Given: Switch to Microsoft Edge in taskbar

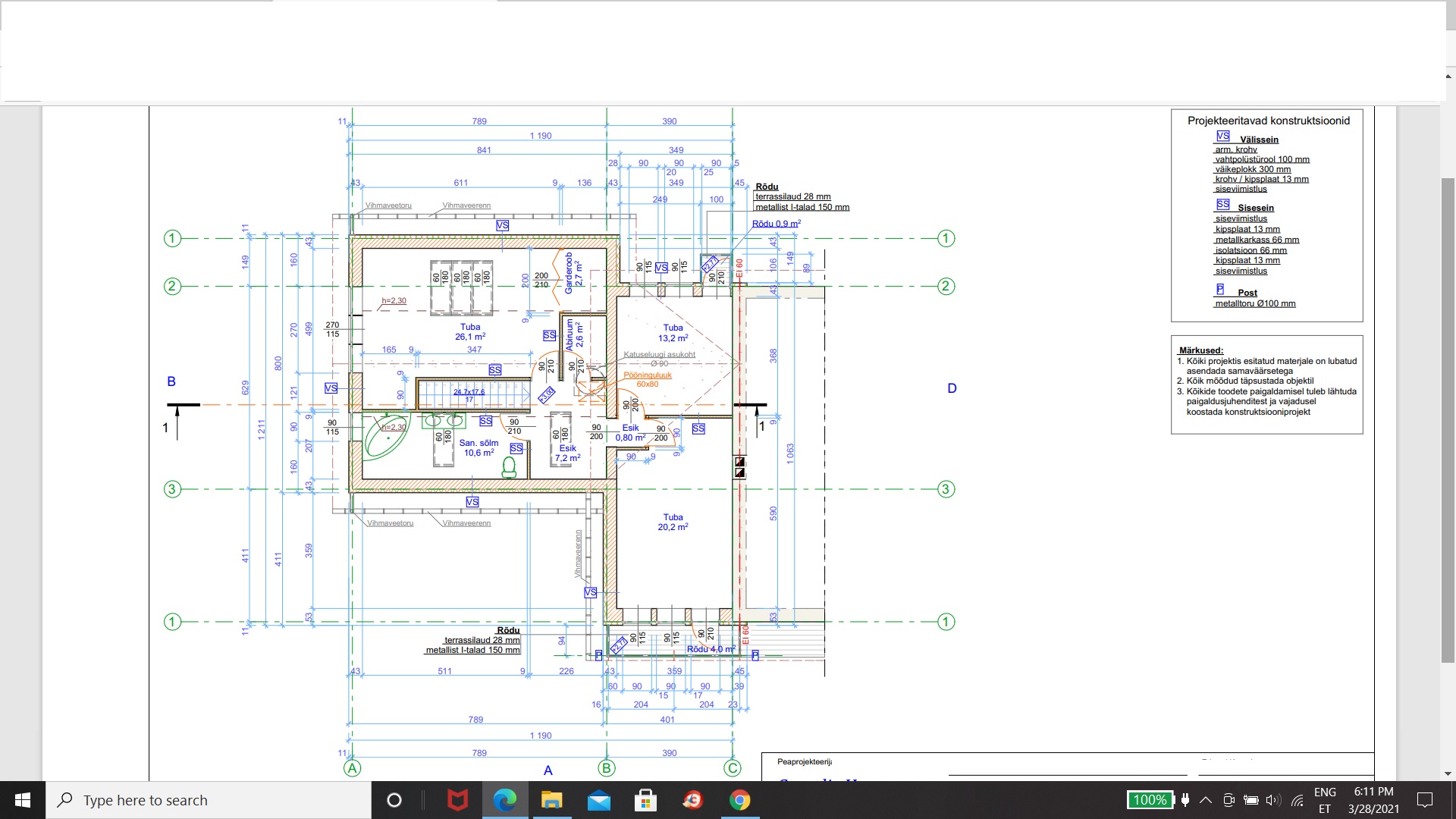Looking at the screenshot, I should [x=505, y=800].
